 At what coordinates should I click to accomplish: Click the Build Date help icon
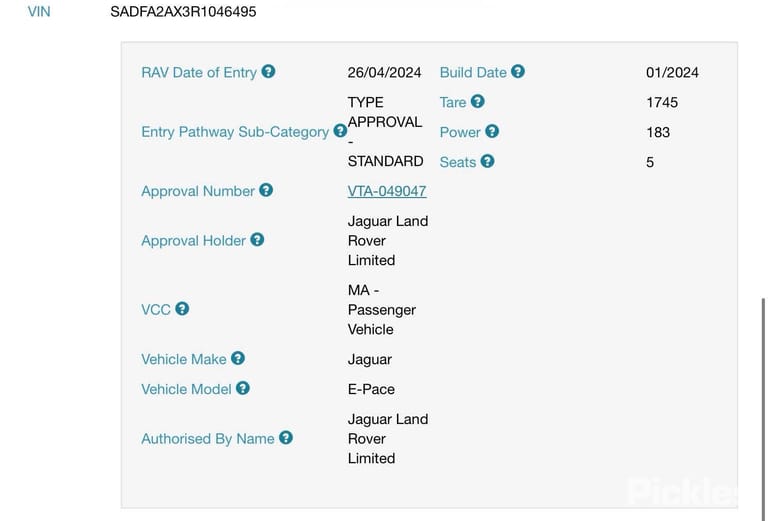518,71
